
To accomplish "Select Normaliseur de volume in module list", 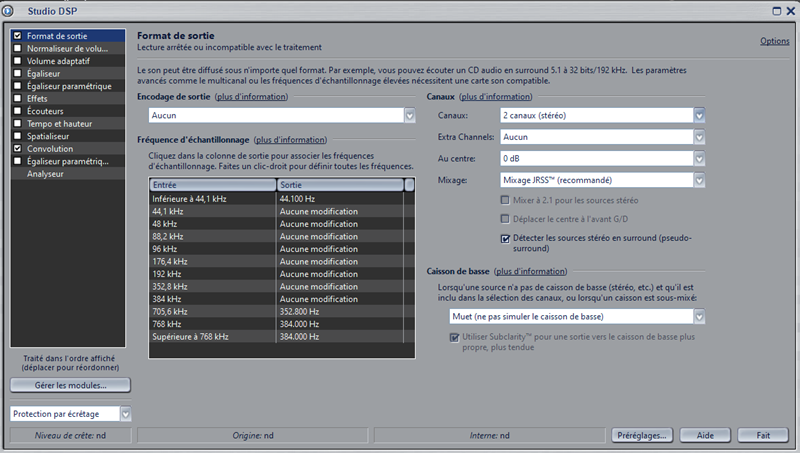I will [67, 48].
